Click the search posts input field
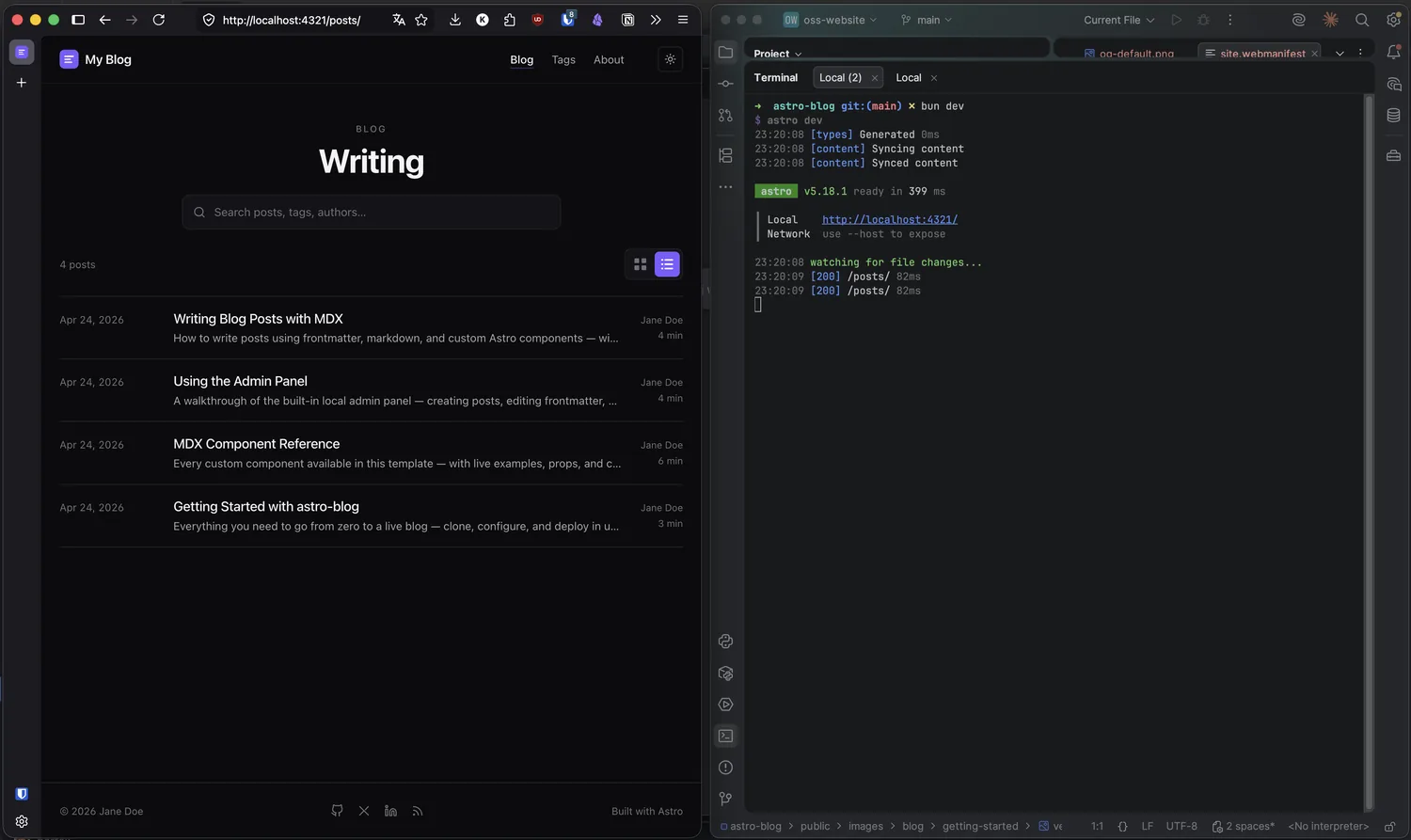Viewport: 1411px width, 840px height. pos(371,212)
